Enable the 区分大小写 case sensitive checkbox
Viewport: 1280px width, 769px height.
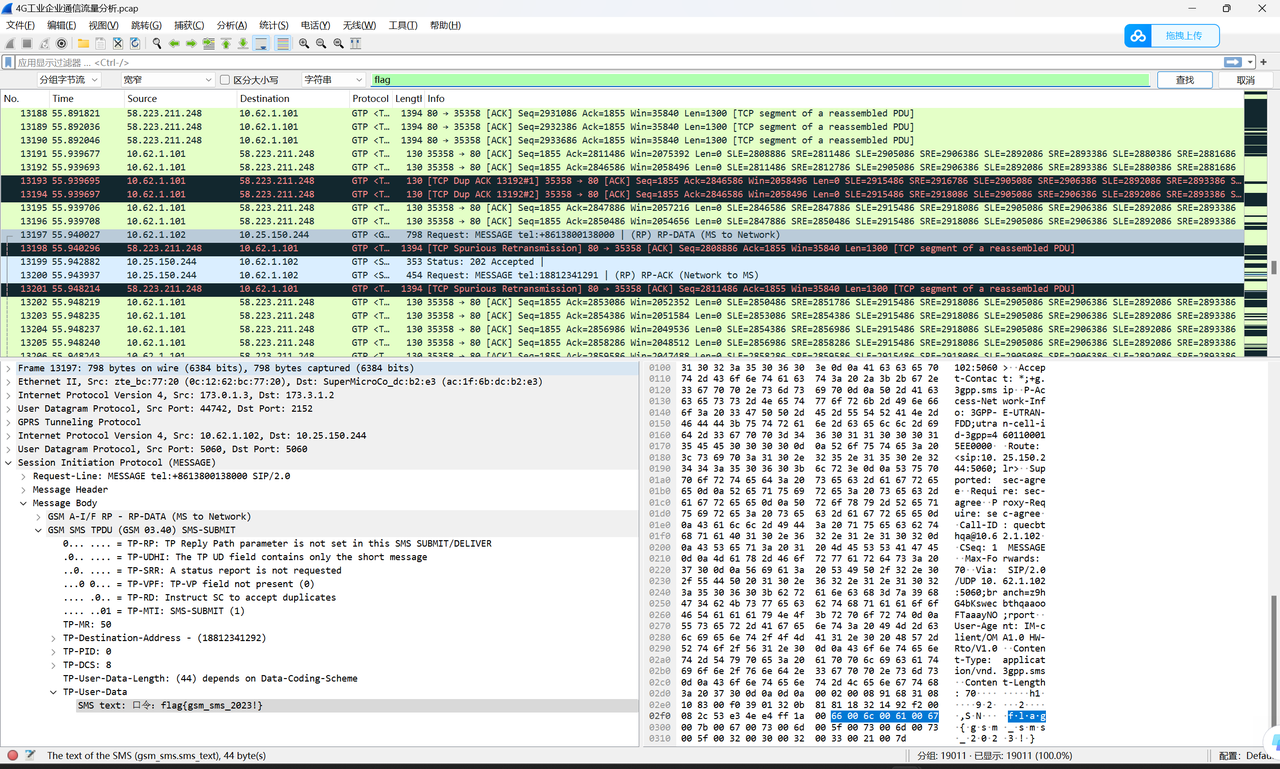[x=225, y=80]
